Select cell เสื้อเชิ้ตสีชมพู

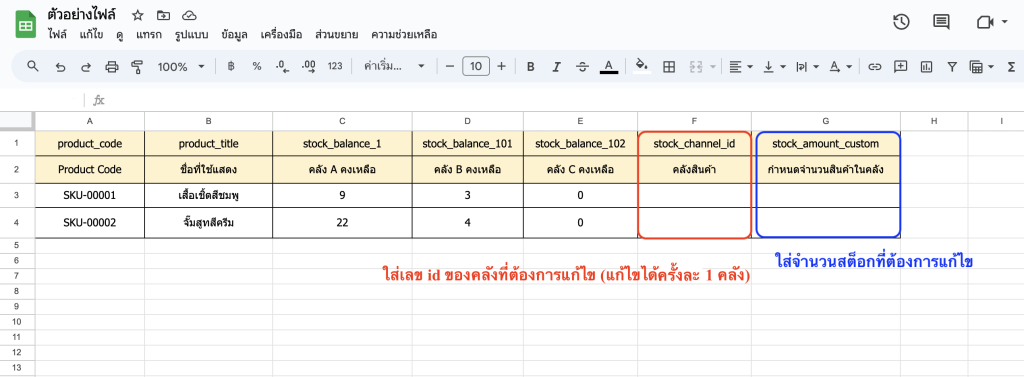[208, 195]
